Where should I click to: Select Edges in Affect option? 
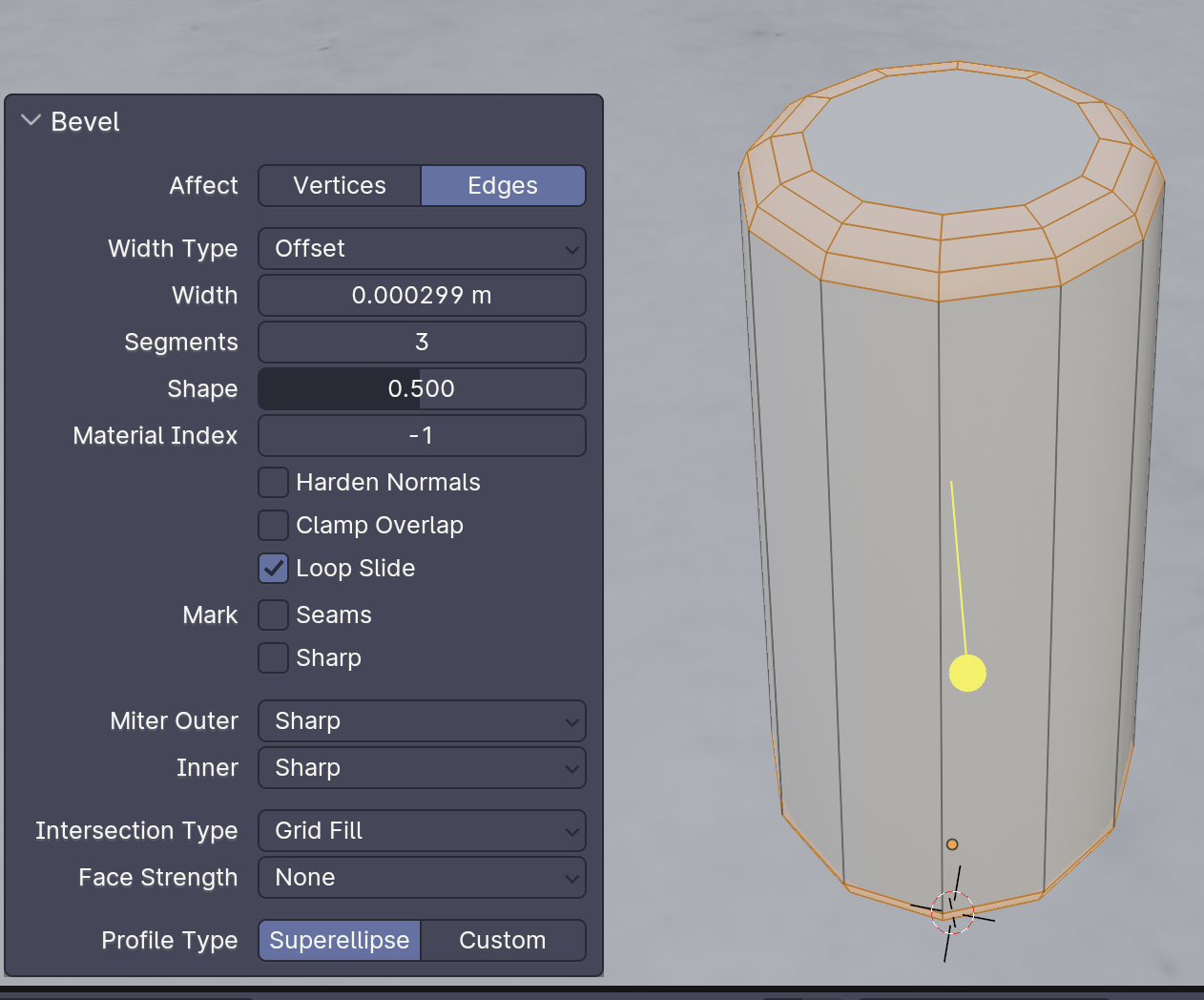click(x=503, y=185)
